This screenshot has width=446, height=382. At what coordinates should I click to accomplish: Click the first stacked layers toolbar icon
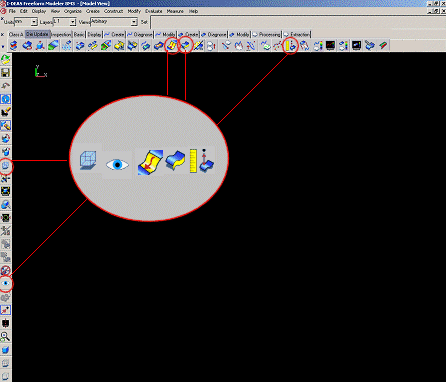click(x=13, y=45)
